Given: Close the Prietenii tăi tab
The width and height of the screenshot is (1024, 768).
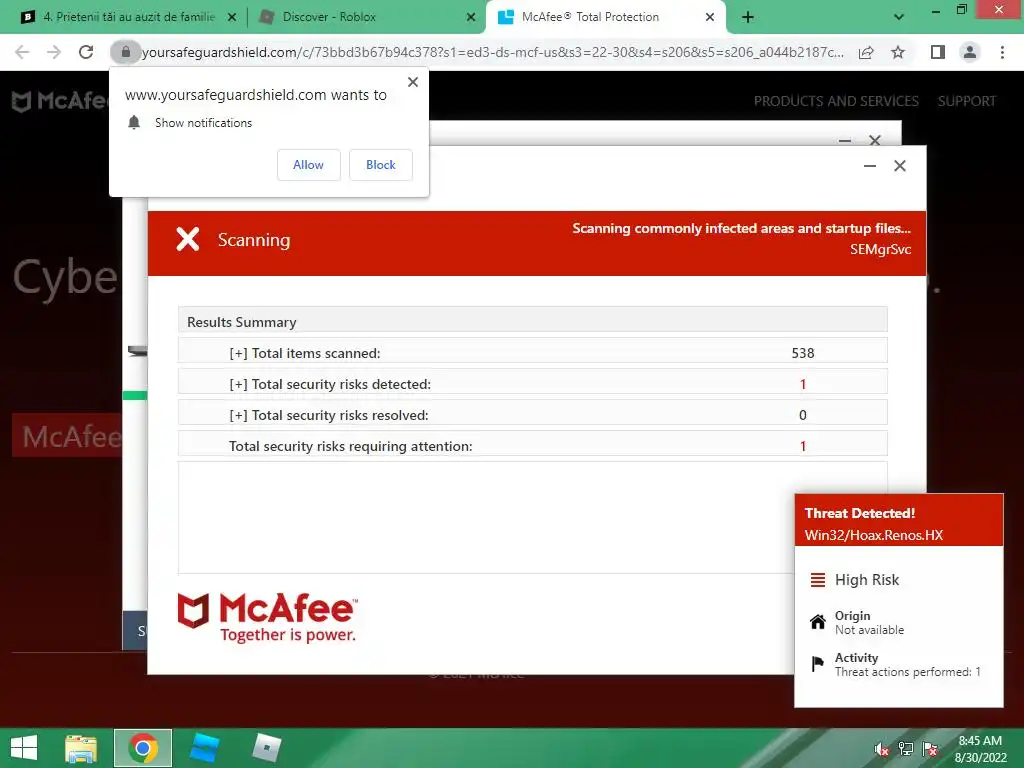Looking at the screenshot, I should [x=232, y=17].
